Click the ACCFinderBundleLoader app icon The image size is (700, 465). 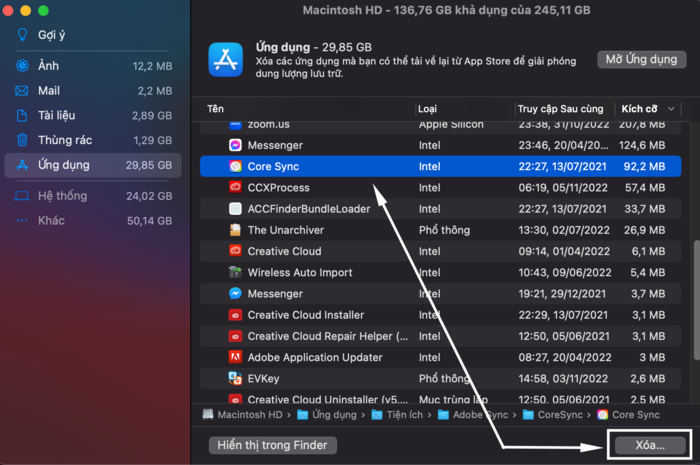click(235, 209)
